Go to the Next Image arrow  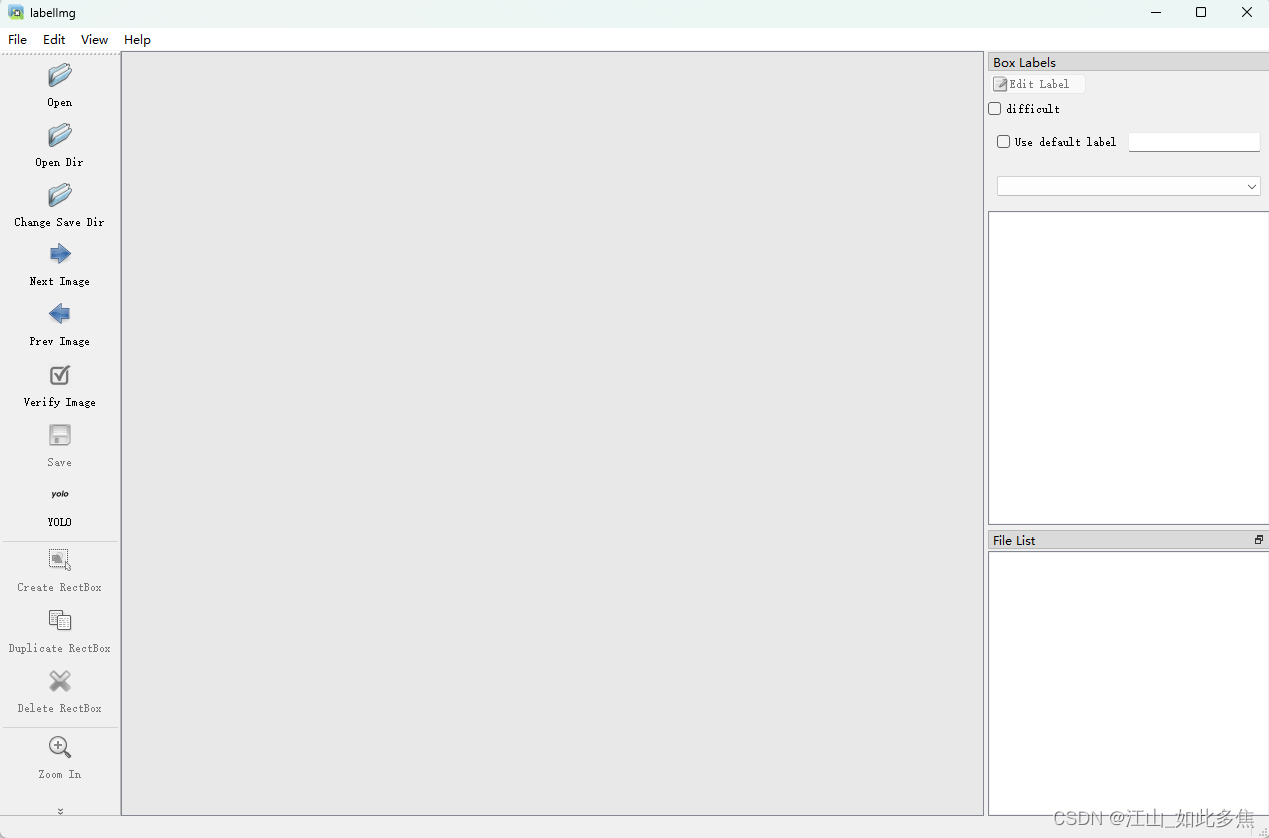(x=60, y=254)
